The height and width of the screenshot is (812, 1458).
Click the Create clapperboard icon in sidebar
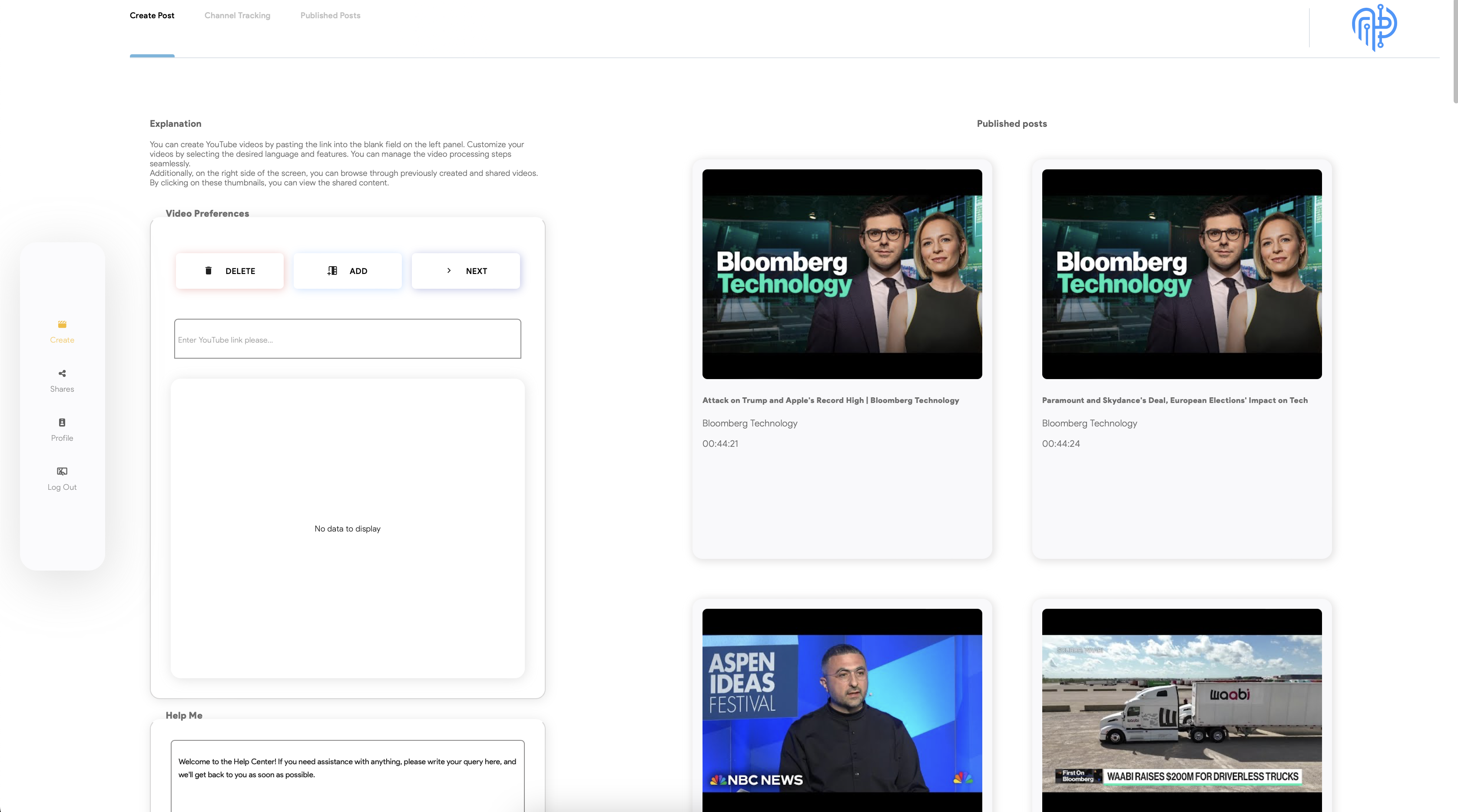(x=62, y=324)
